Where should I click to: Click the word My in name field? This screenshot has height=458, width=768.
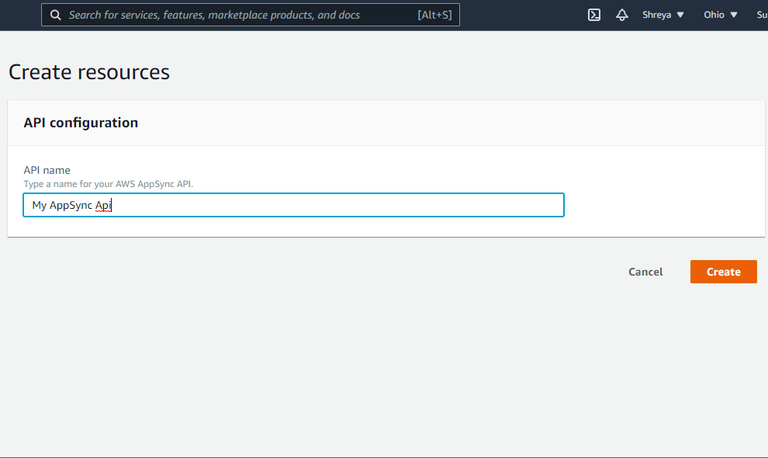click(x=39, y=205)
